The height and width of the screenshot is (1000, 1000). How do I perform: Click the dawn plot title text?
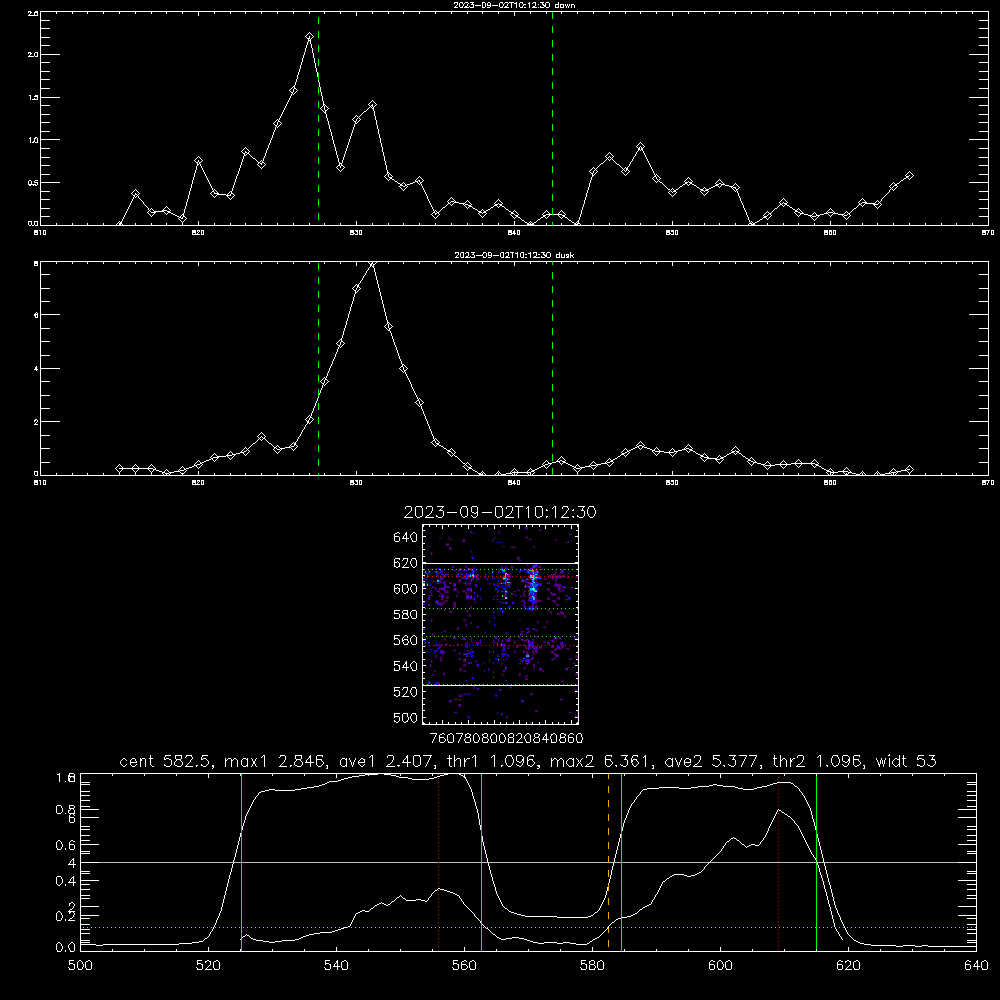(x=514, y=5)
